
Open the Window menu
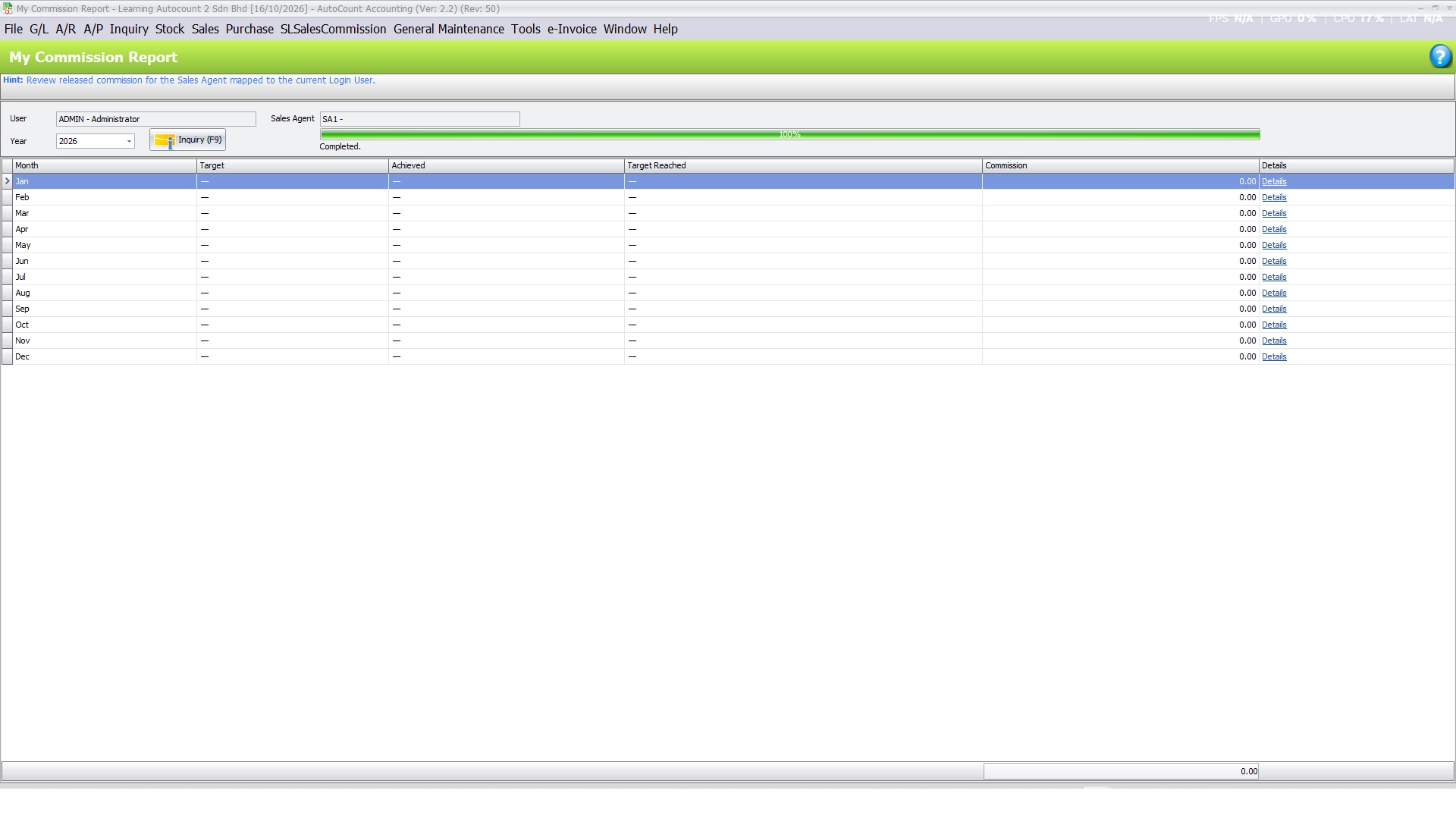[x=625, y=29]
